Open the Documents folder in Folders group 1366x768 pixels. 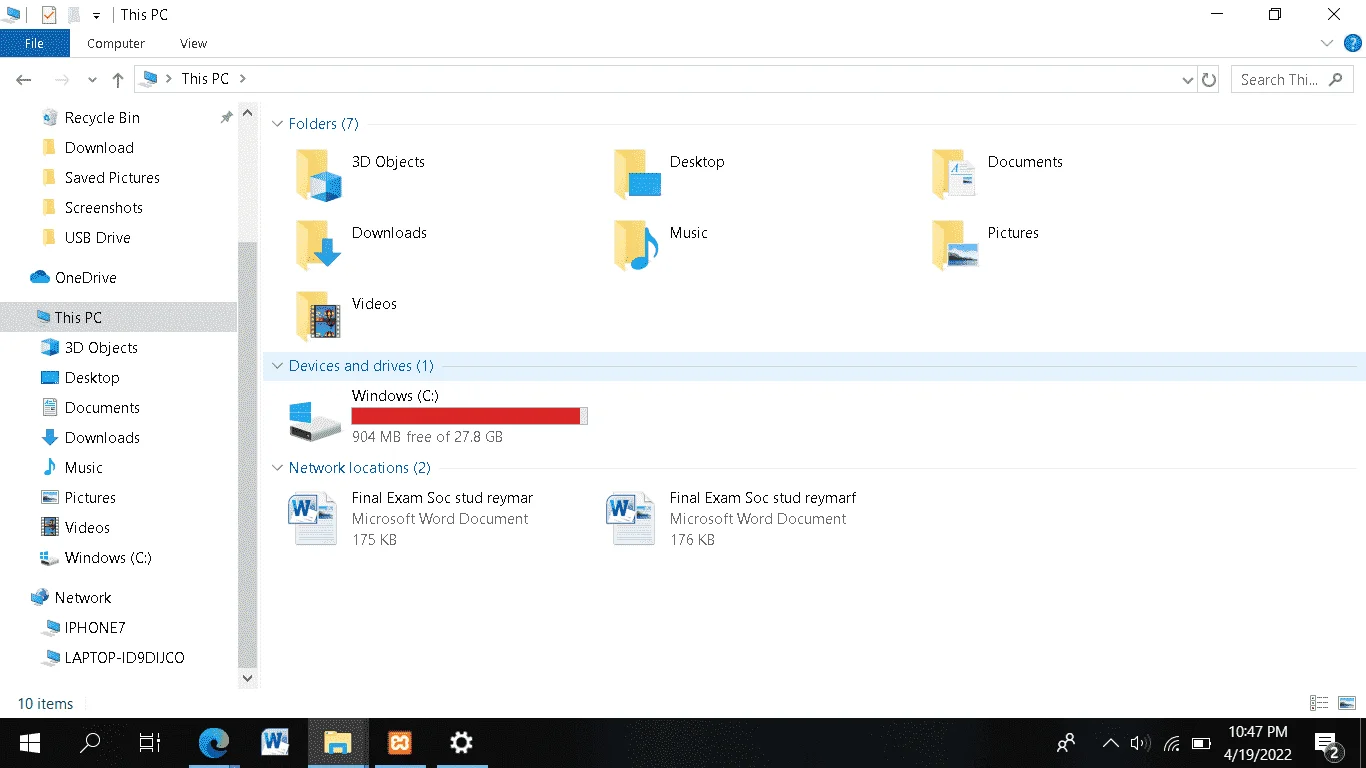pyautogui.click(x=997, y=174)
